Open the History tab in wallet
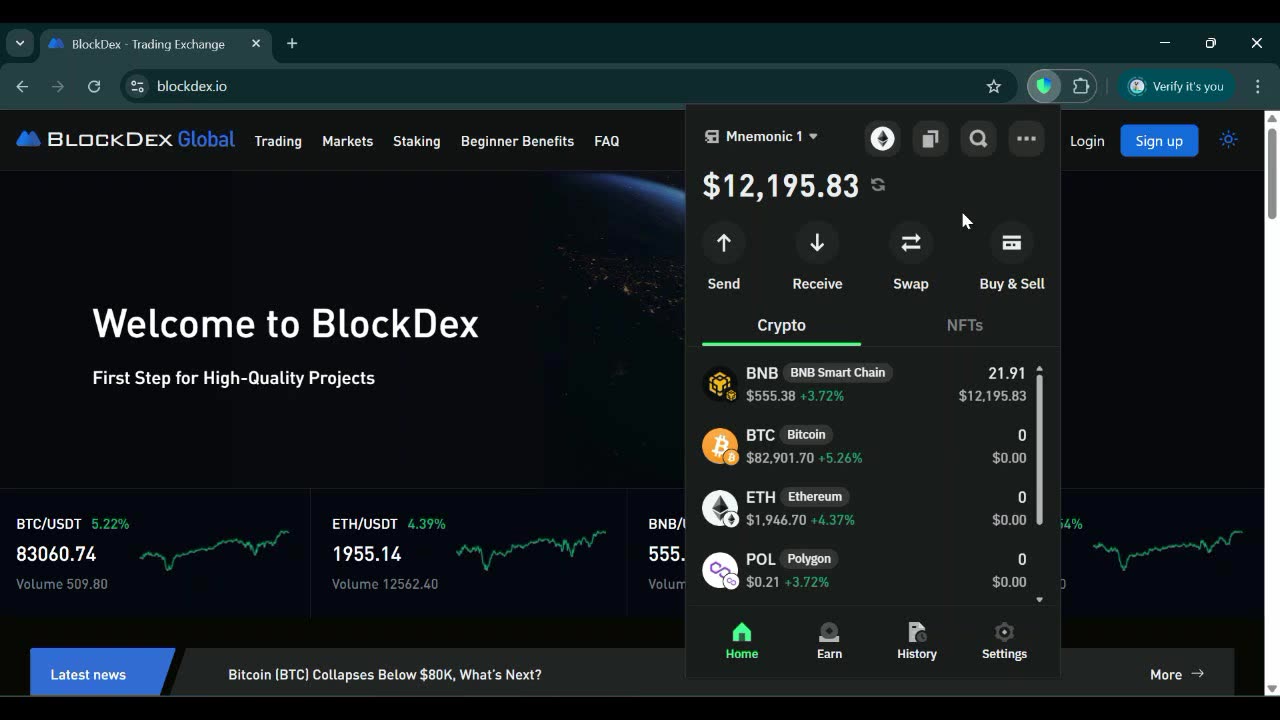1280x720 pixels. 917,641
